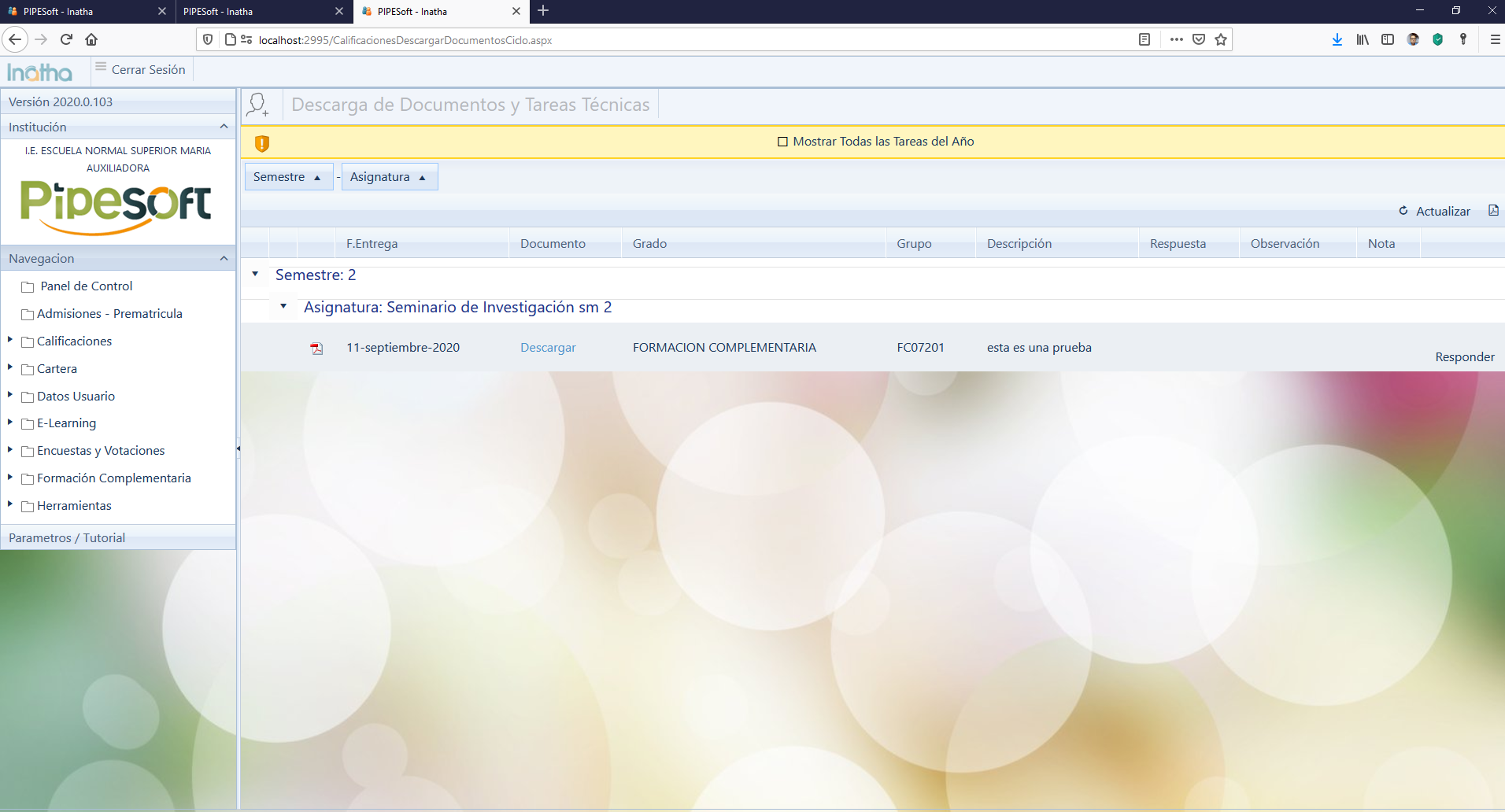Image resolution: width=1505 pixels, height=812 pixels.
Task: Collapse Asignatura: Seminario de Investigación group
Action: (x=283, y=306)
